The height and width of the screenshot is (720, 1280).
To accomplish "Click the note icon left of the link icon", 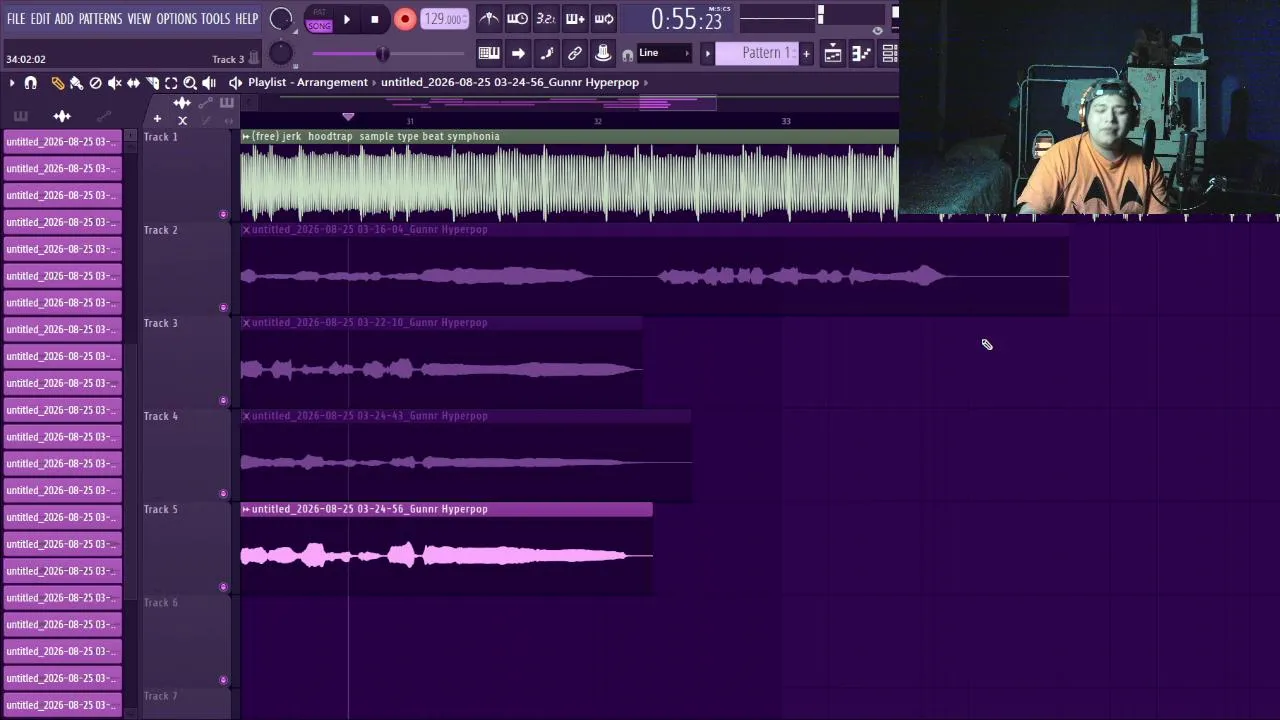I will [546, 53].
